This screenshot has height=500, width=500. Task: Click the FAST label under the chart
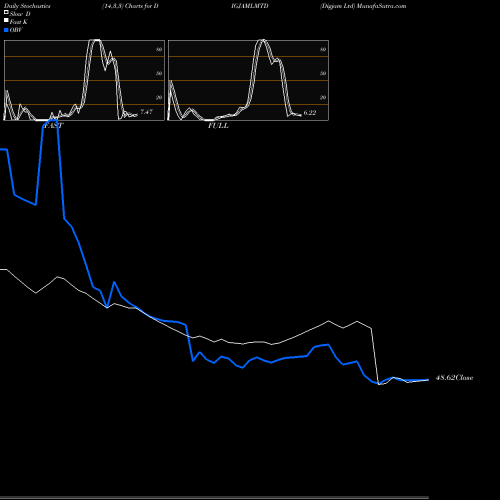(53, 126)
